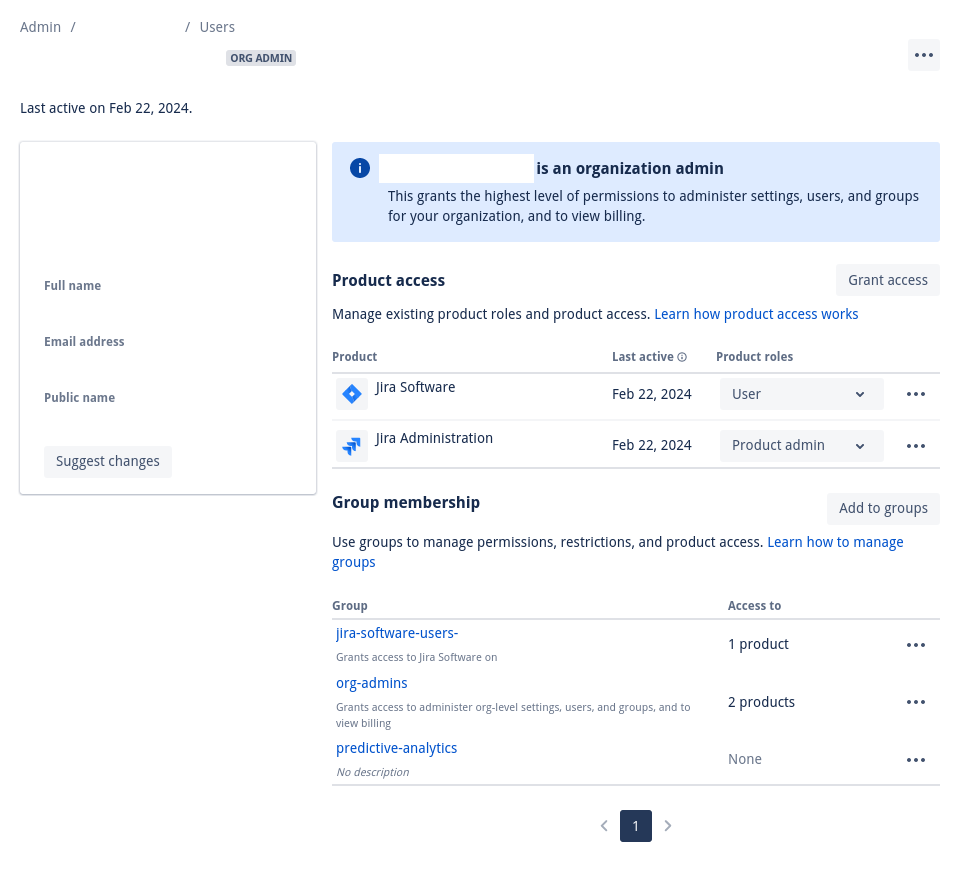Click the Email address label
The height and width of the screenshot is (869, 977).
(84, 342)
